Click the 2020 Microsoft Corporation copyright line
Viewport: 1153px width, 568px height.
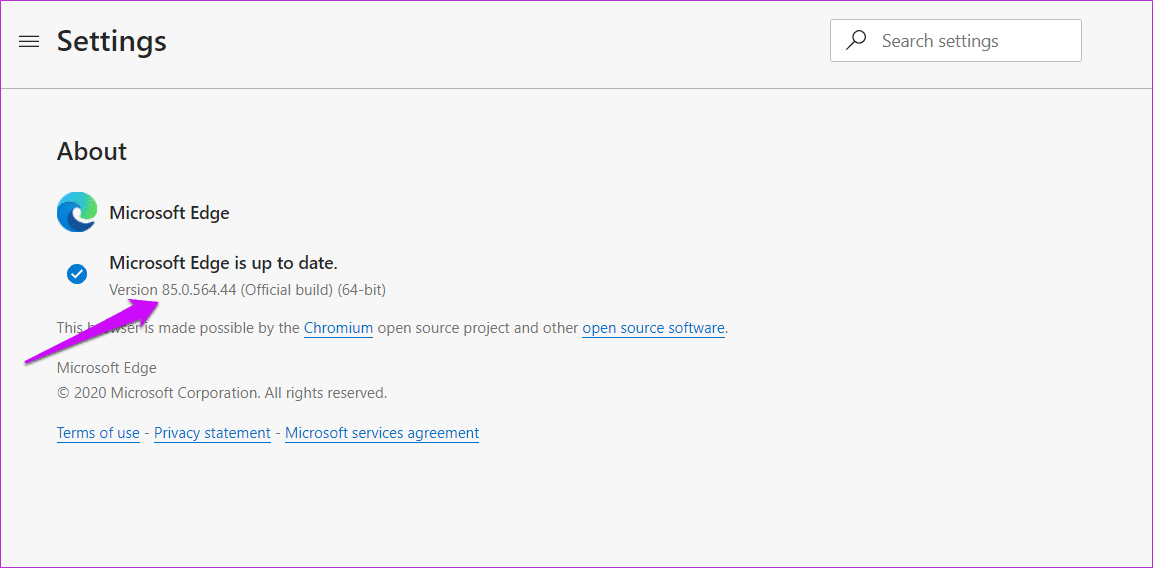pyautogui.click(x=222, y=394)
